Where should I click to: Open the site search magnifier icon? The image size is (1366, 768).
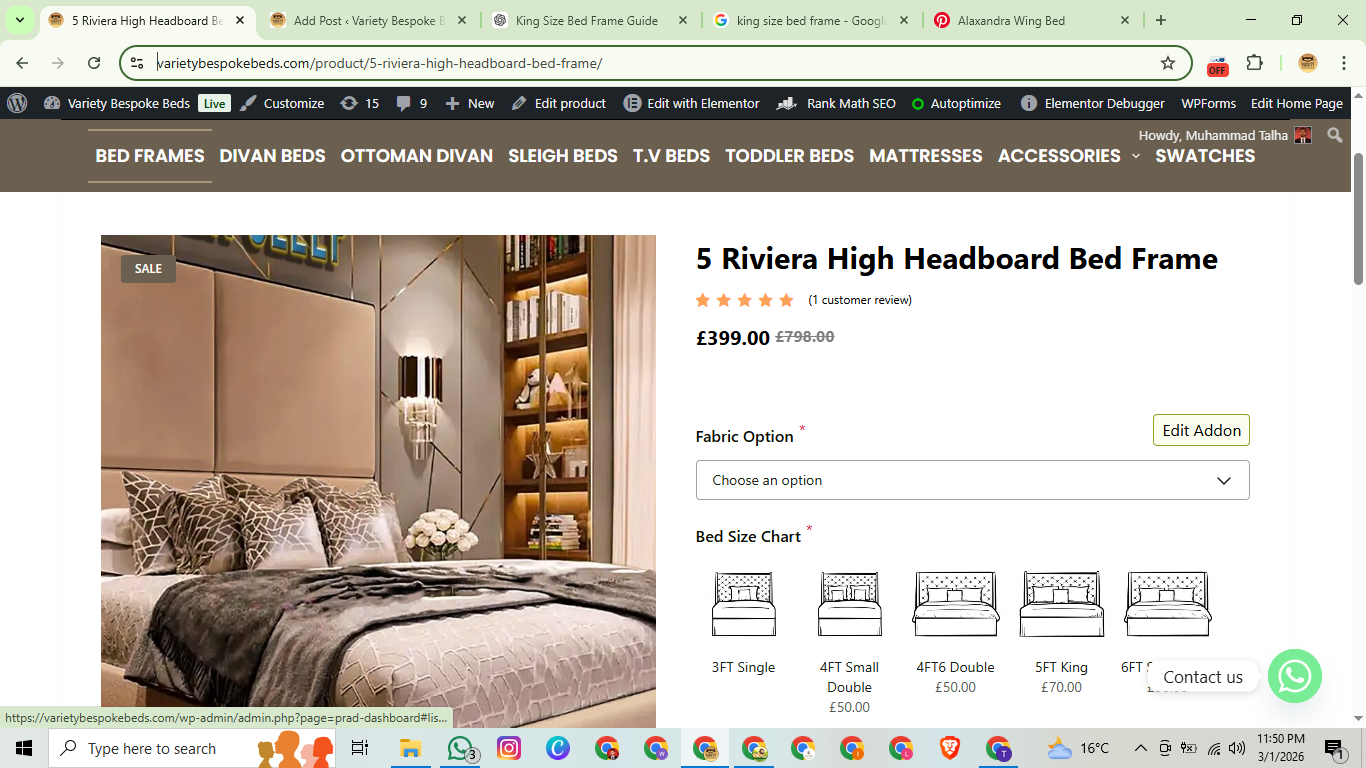coord(1335,135)
